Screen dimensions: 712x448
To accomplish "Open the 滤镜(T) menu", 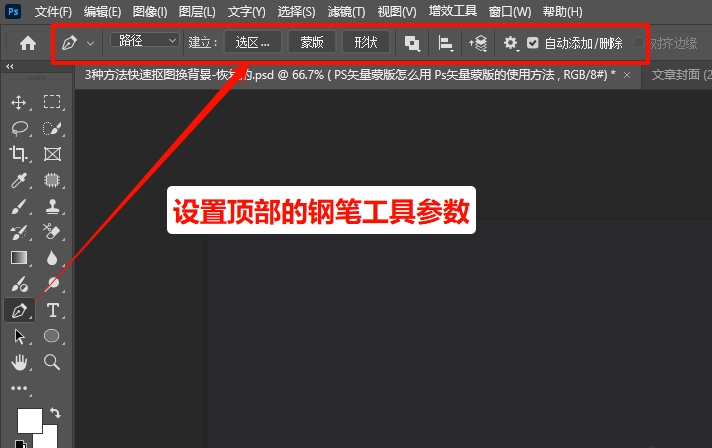I will click(x=346, y=11).
